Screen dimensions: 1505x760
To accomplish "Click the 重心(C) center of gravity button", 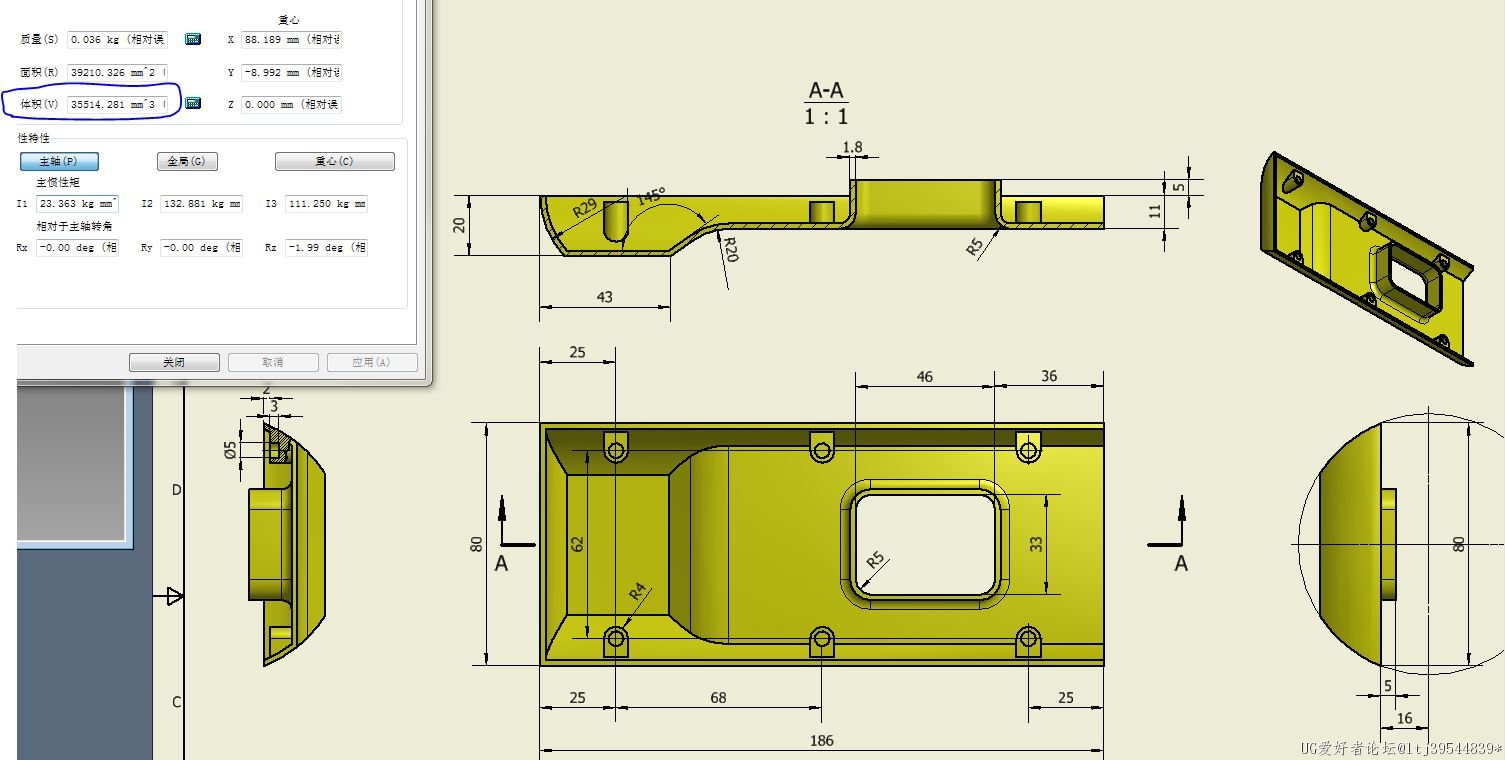I will 335,161.
